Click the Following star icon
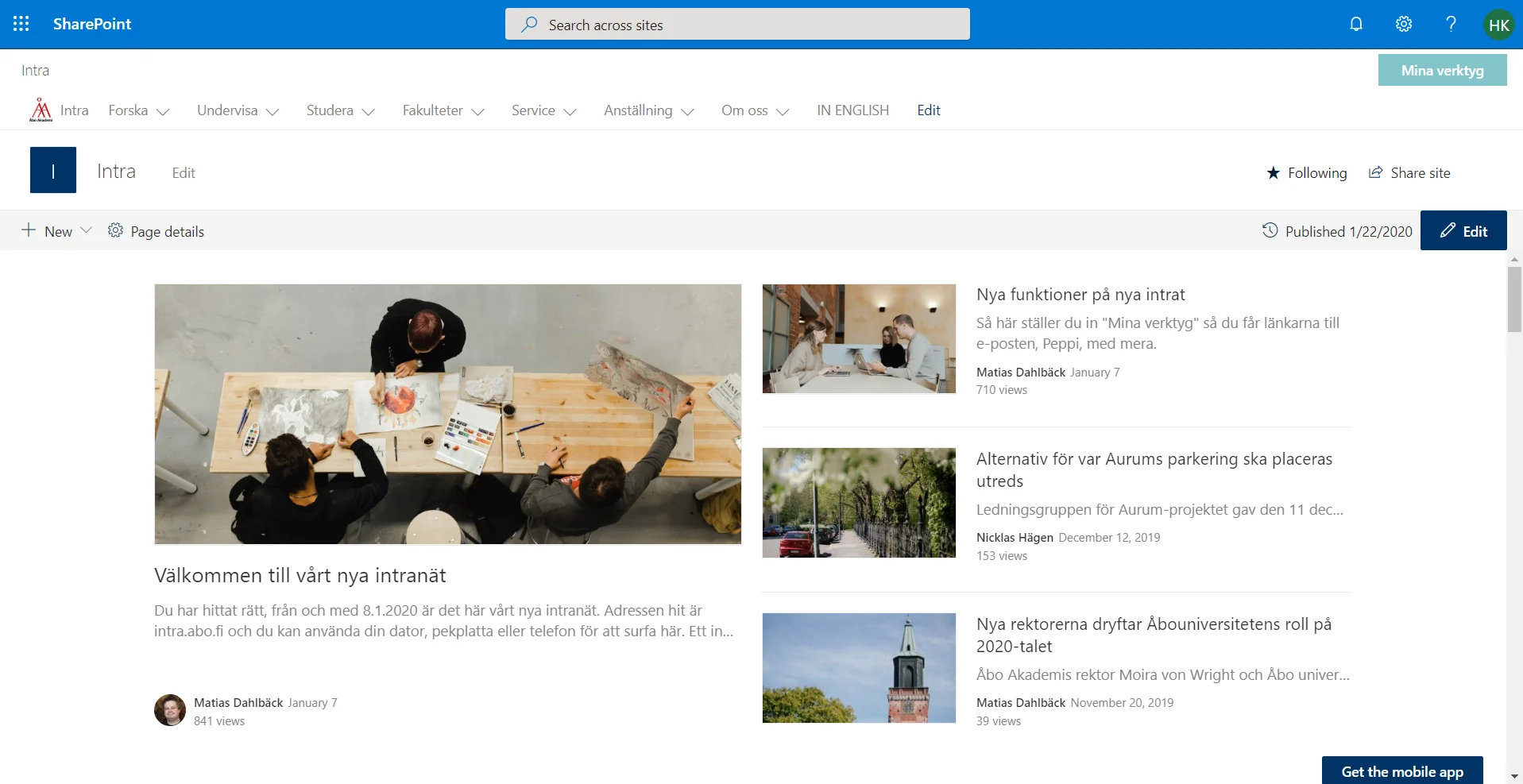1523x784 pixels. pyautogui.click(x=1273, y=172)
